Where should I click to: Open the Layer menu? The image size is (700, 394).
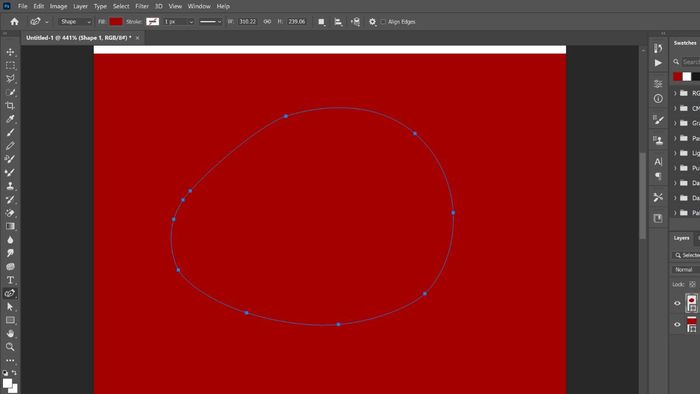point(80,6)
